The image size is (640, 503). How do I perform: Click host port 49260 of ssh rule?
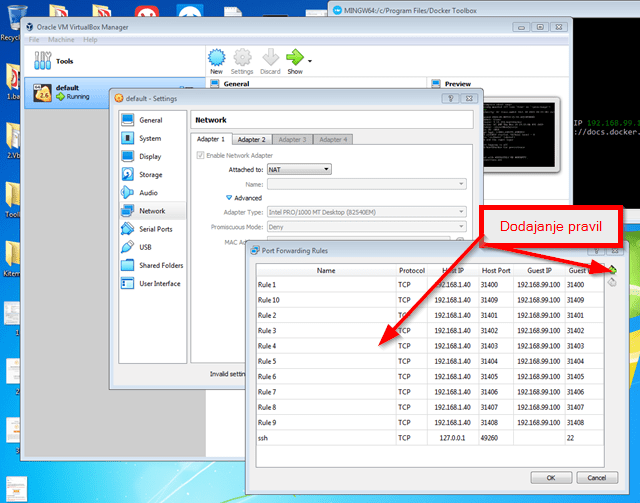click(x=496, y=438)
